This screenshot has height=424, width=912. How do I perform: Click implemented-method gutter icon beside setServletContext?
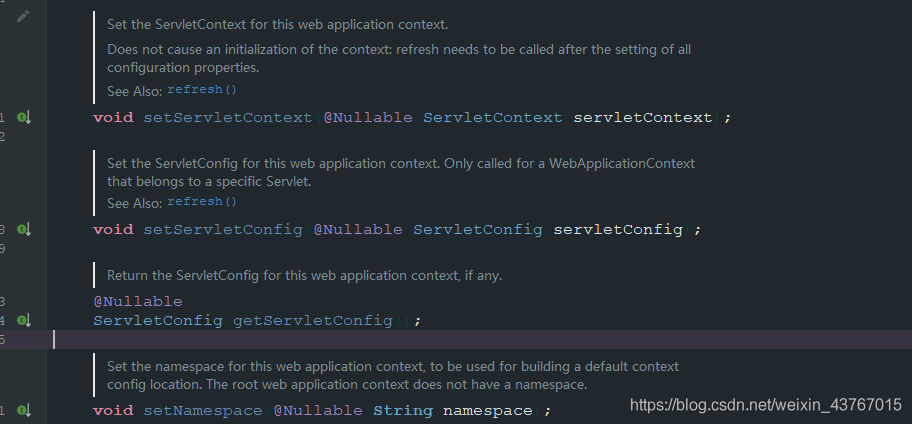pyautogui.click(x=24, y=118)
